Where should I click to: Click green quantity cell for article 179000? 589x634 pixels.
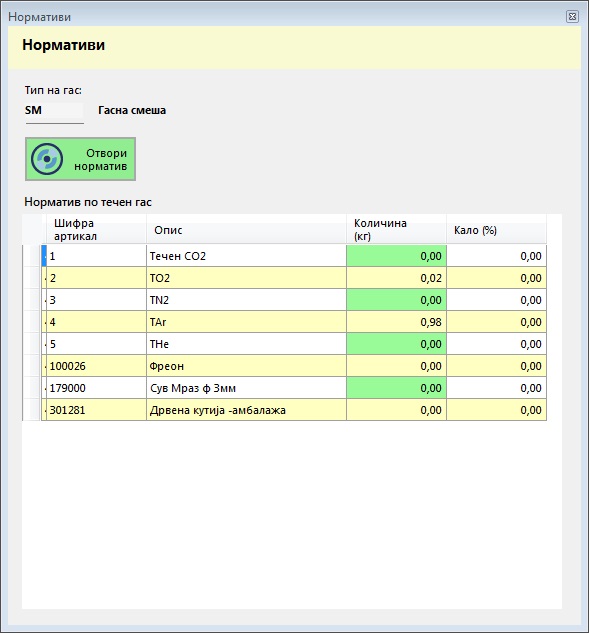[x=396, y=388]
